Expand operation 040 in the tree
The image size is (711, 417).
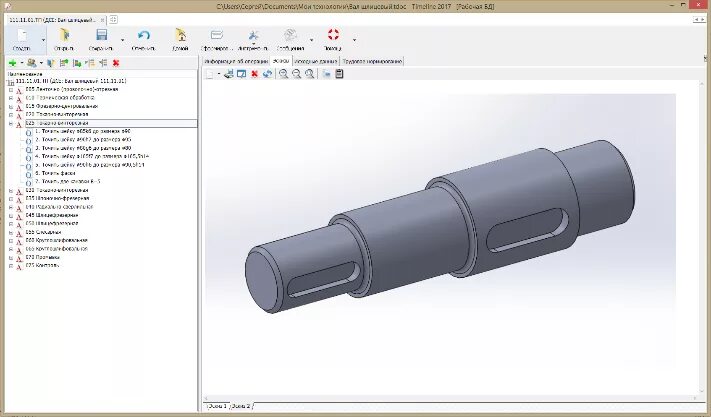(11, 208)
